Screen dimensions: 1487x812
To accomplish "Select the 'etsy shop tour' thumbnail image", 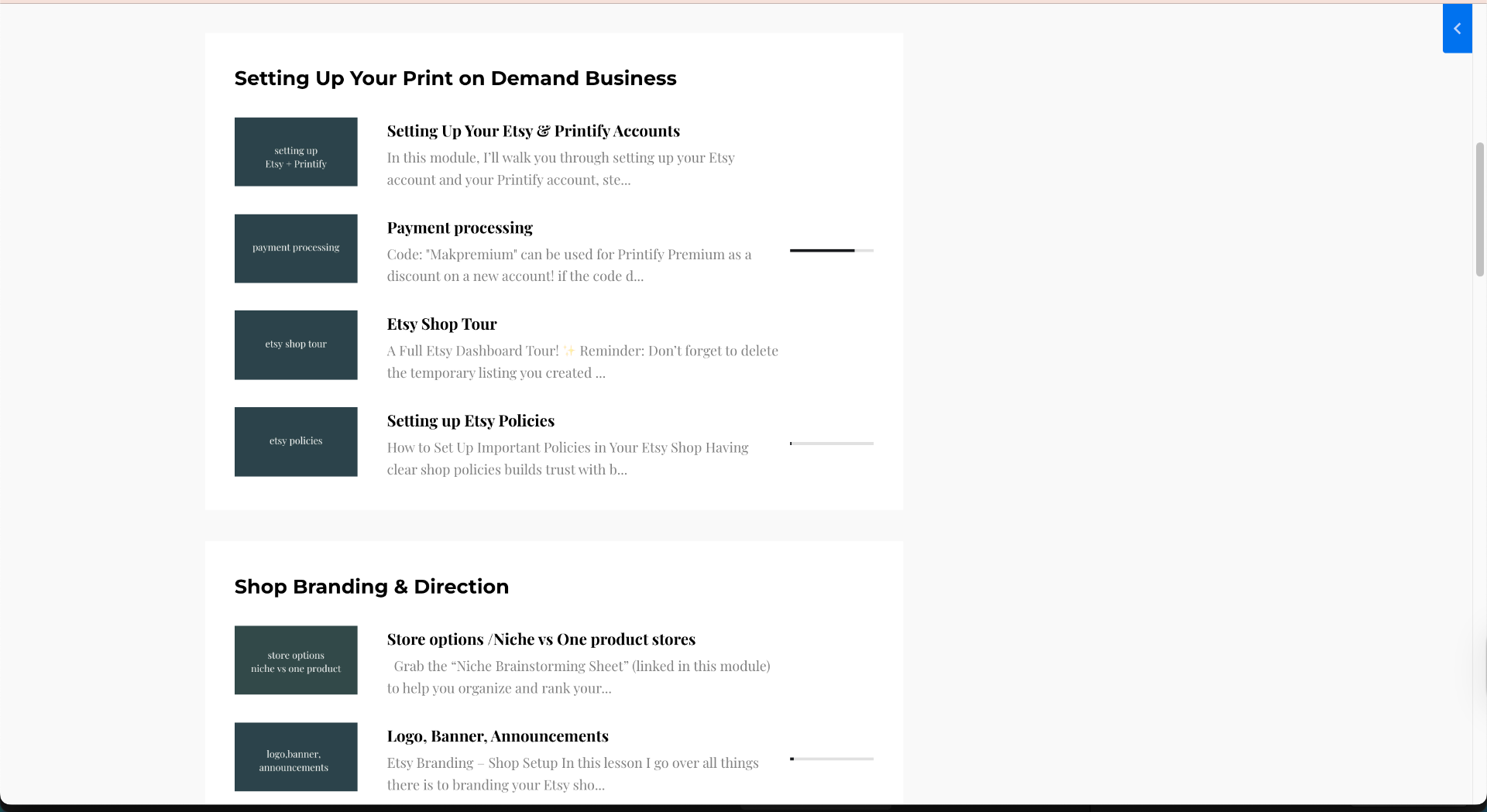I will click(295, 344).
